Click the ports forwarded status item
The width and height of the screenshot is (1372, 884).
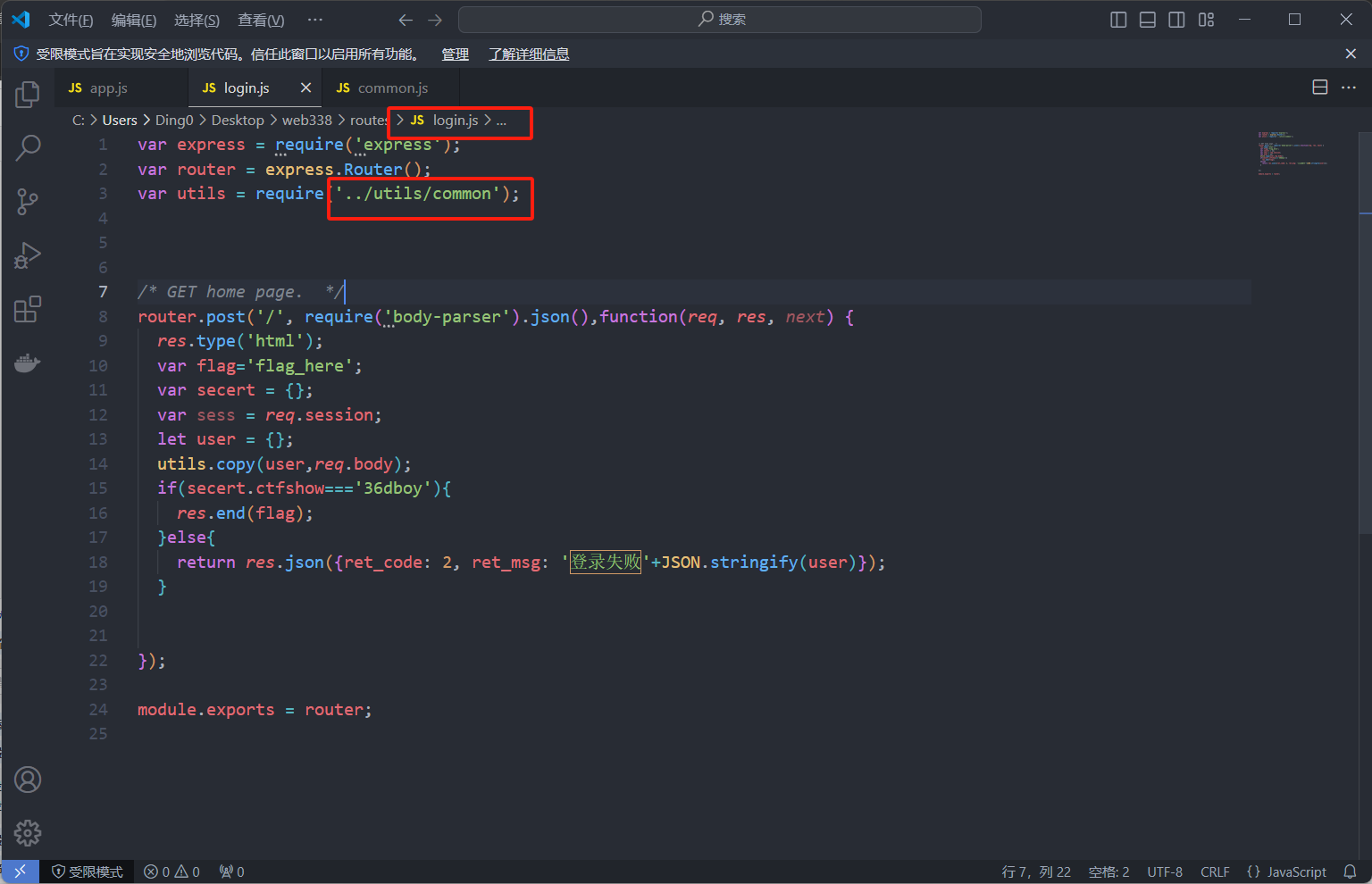click(x=232, y=871)
